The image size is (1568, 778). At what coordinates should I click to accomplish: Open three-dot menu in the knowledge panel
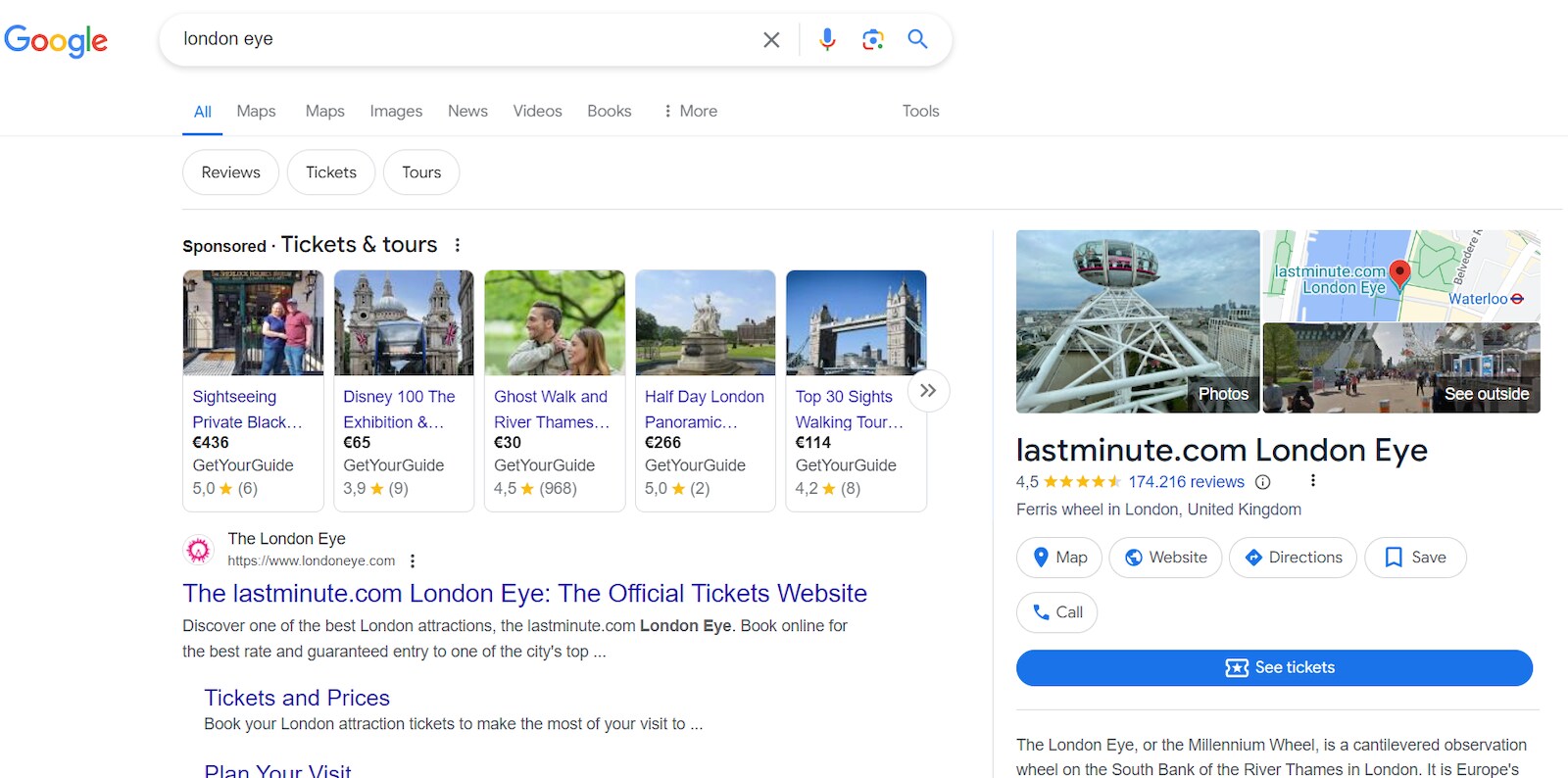(1312, 481)
